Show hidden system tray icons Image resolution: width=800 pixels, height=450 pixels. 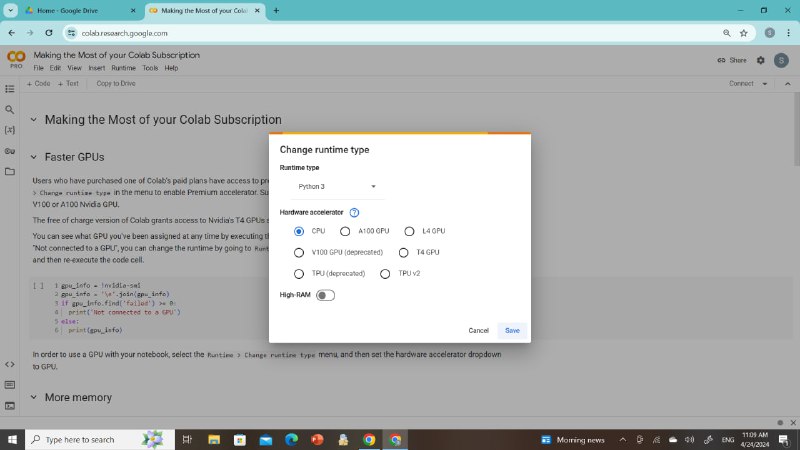[623, 439]
